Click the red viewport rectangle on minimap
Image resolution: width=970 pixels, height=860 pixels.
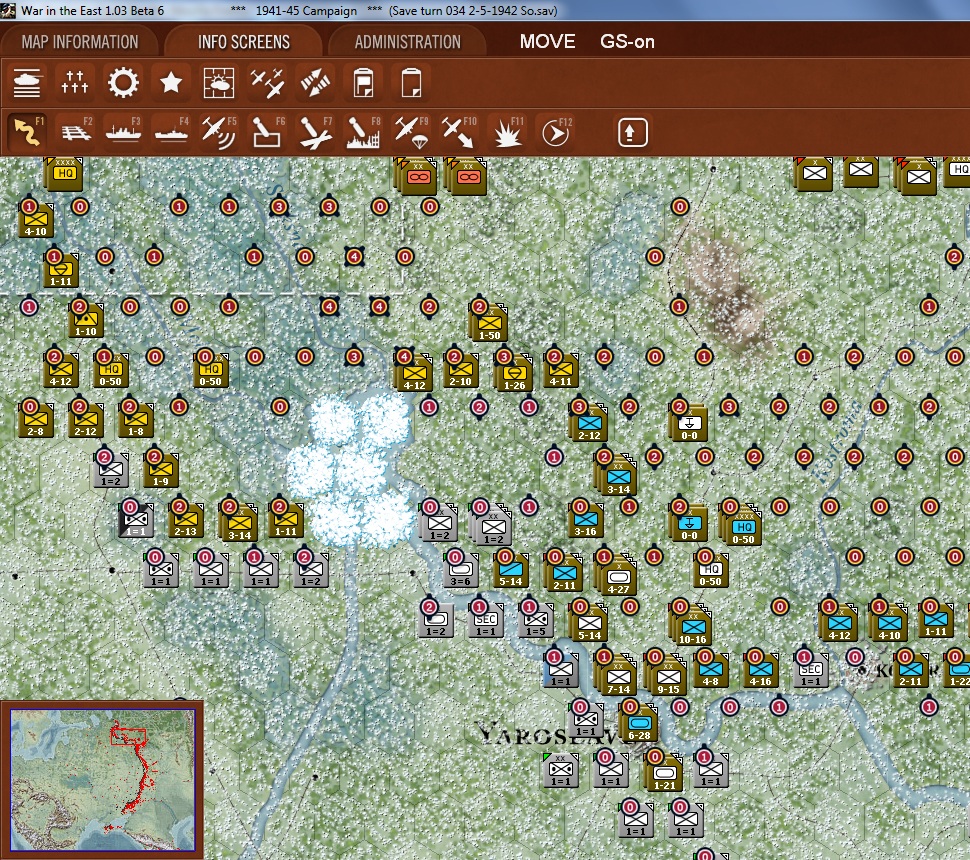(128, 736)
